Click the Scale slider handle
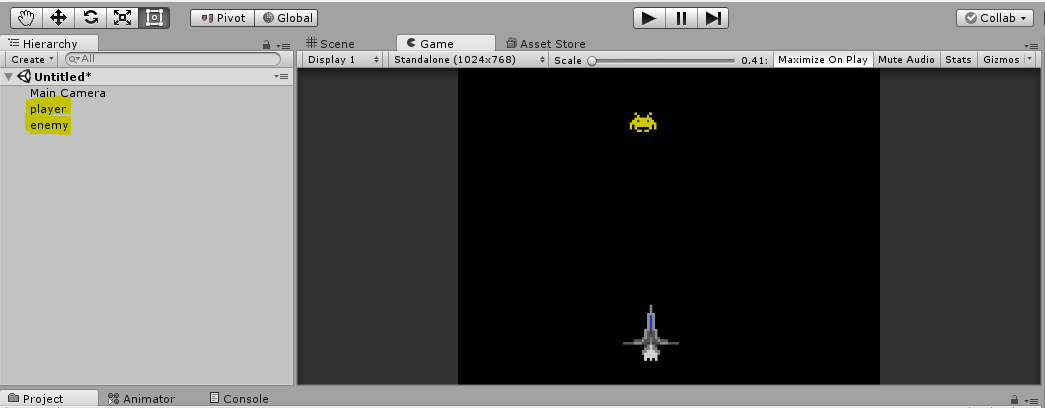The image size is (1045, 408). (x=592, y=61)
